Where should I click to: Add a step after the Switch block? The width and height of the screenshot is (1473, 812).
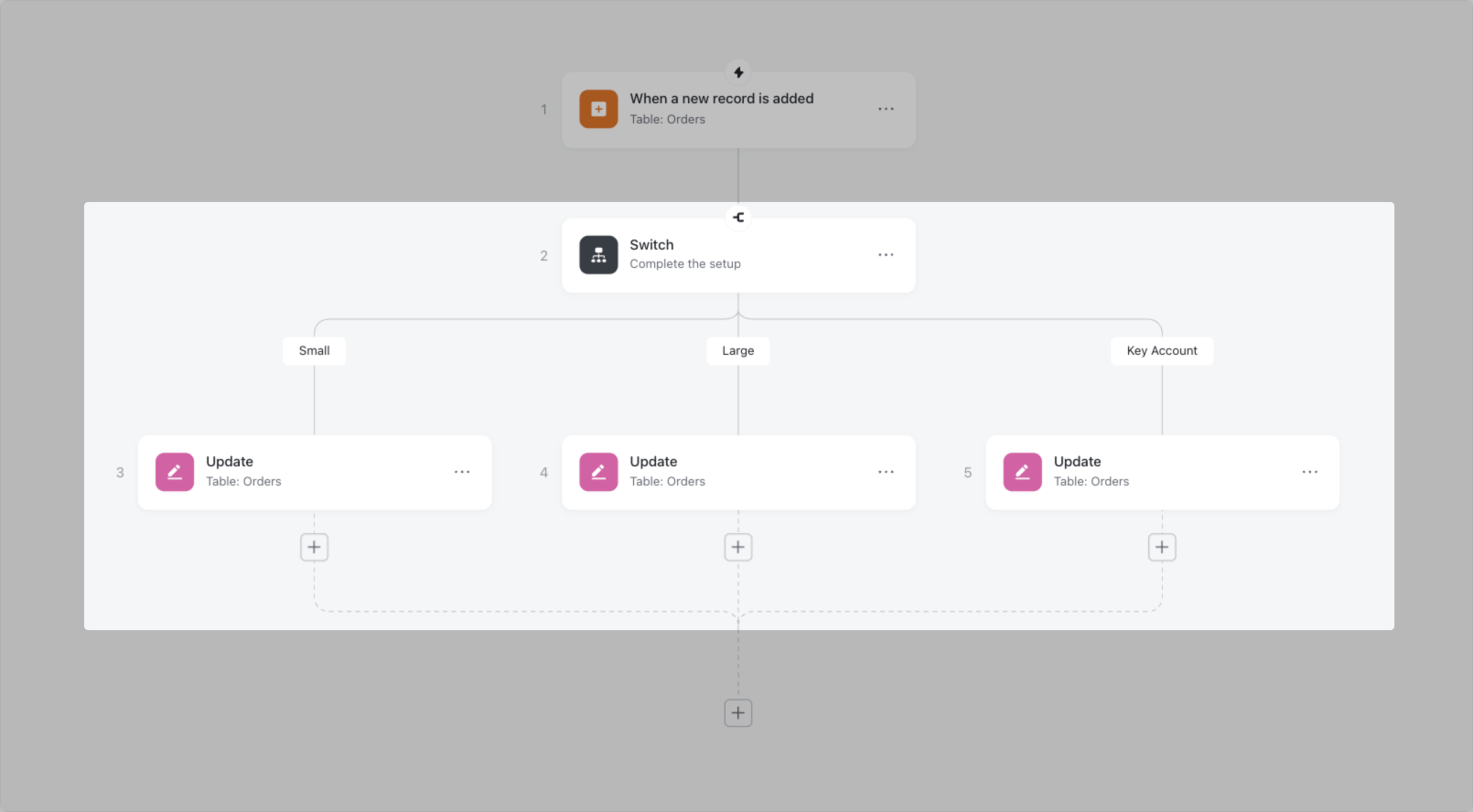click(738, 712)
